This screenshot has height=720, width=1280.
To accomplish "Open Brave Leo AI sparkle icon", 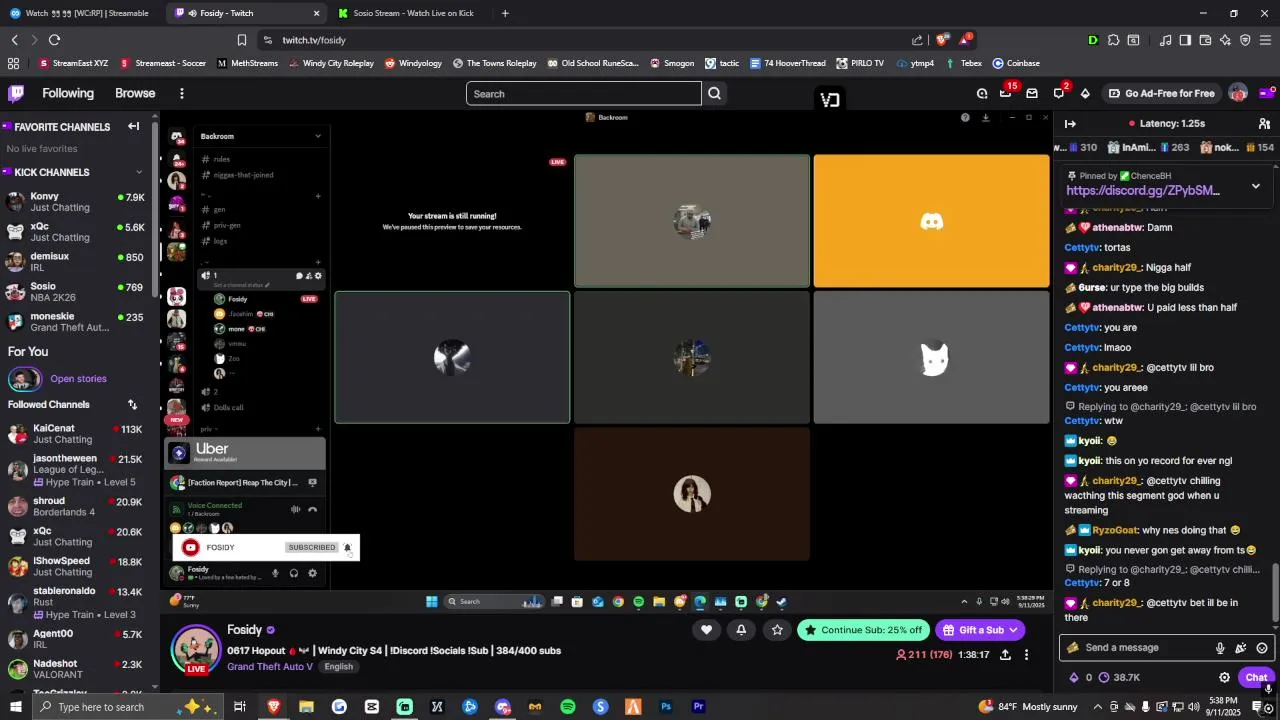I will click(x=1225, y=40).
